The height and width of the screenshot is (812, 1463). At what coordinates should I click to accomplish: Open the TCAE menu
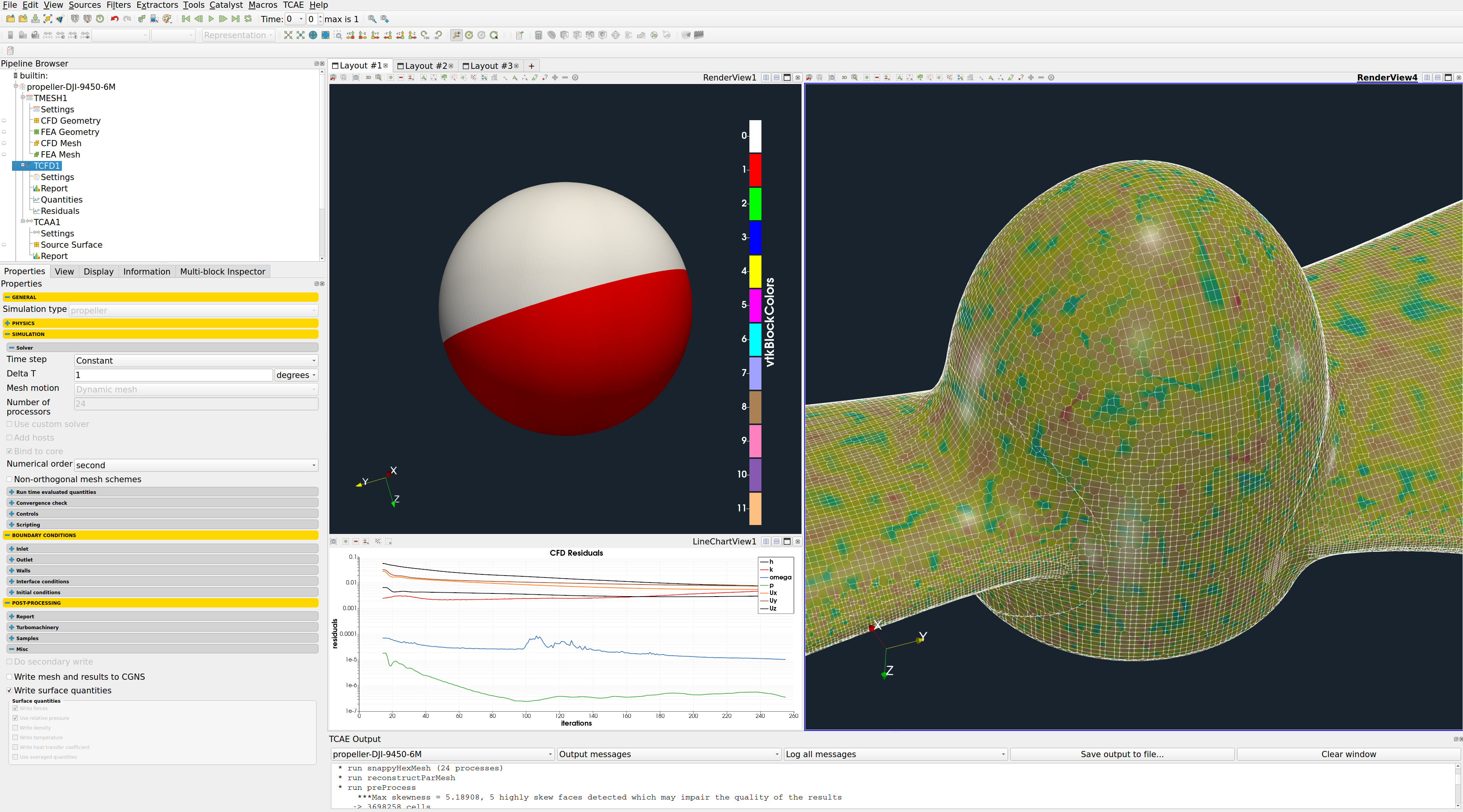click(x=293, y=5)
